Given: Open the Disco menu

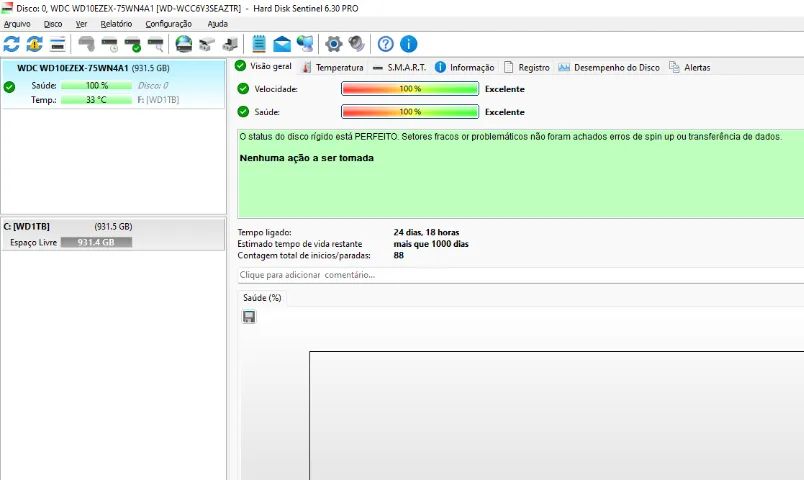Looking at the screenshot, I should tap(53, 24).
